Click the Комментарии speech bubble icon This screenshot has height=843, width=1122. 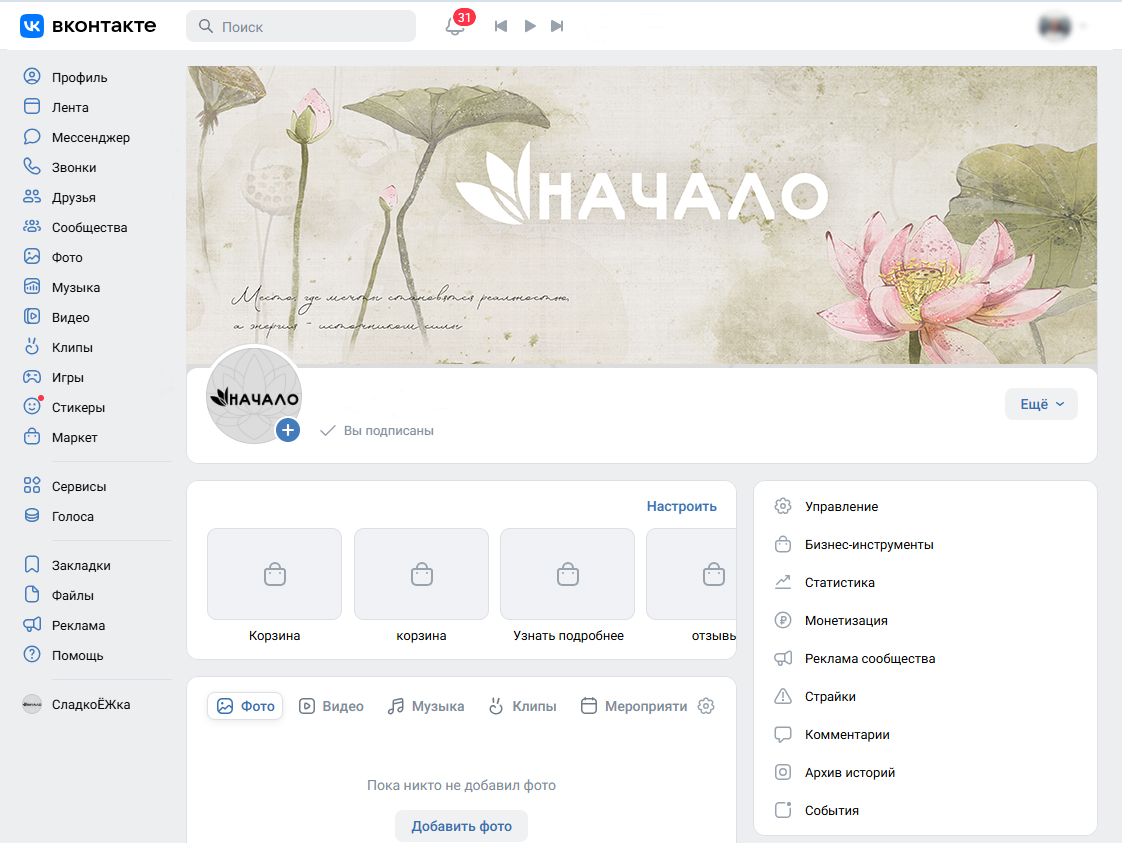[x=783, y=734]
